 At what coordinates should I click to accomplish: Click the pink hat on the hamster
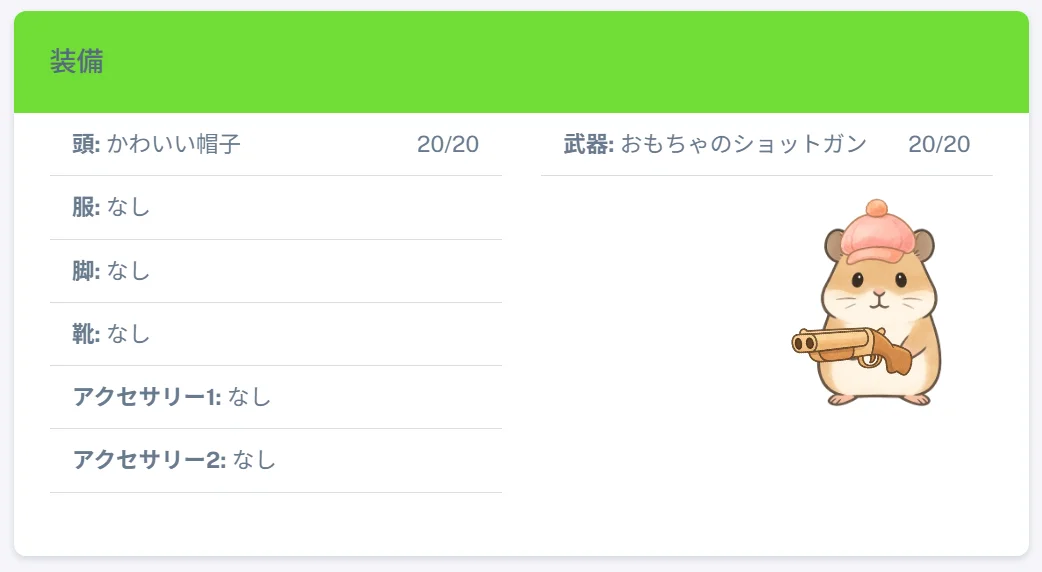click(x=877, y=231)
